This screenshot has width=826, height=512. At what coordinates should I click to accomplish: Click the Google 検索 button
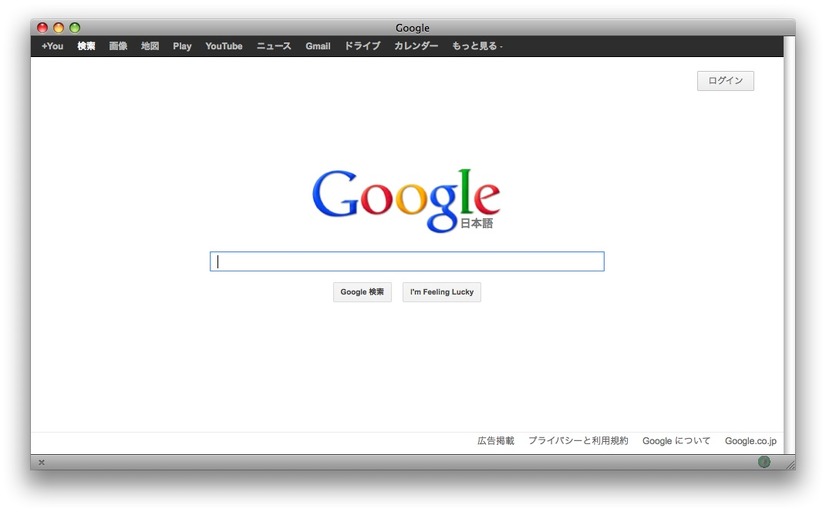point(362,292)
